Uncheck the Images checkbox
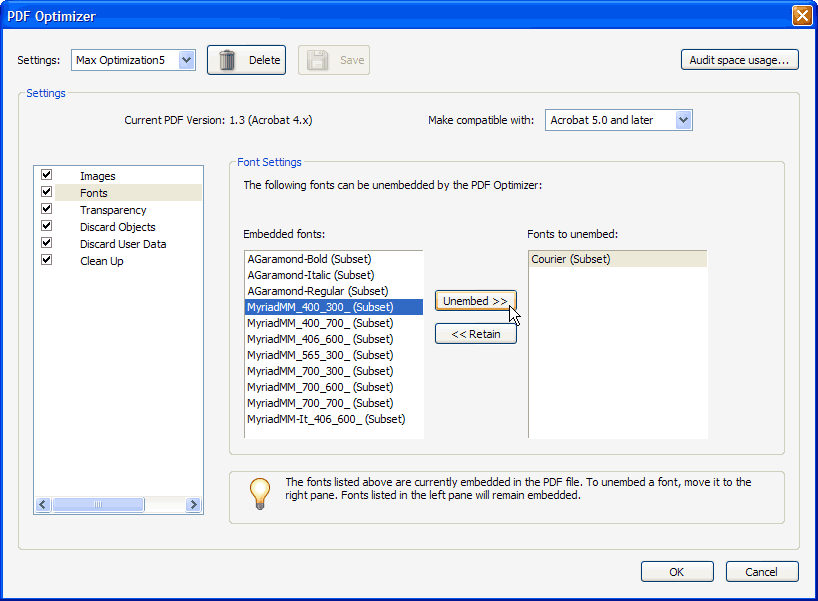 point(46,175)
